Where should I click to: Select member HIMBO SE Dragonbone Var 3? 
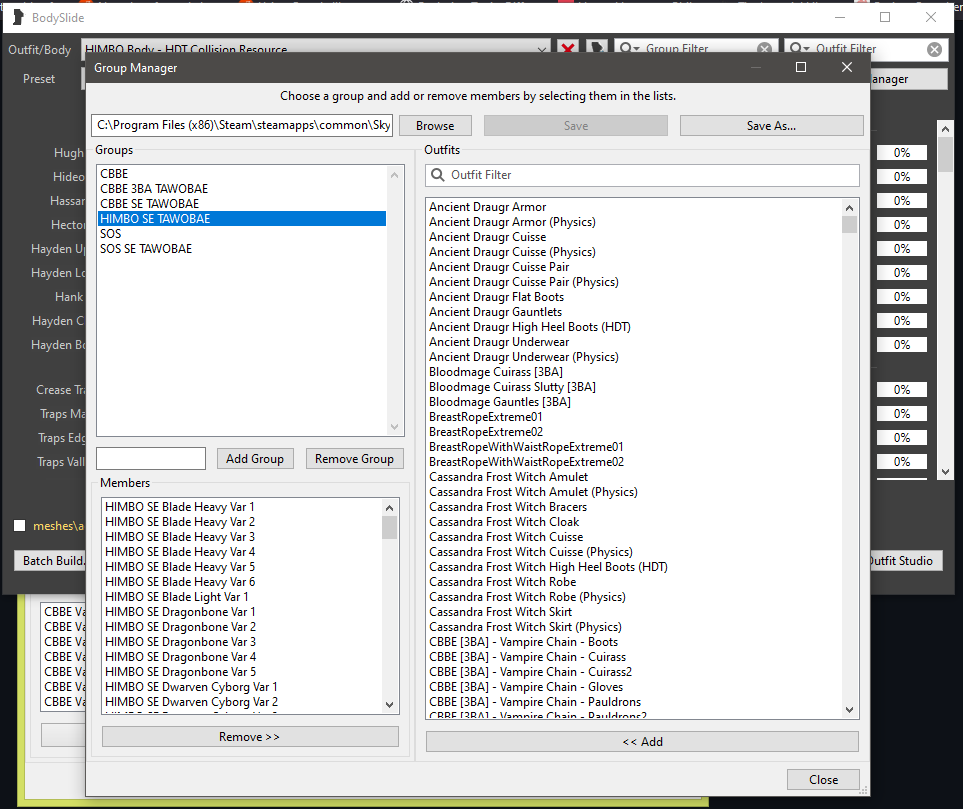pos(242,642)
